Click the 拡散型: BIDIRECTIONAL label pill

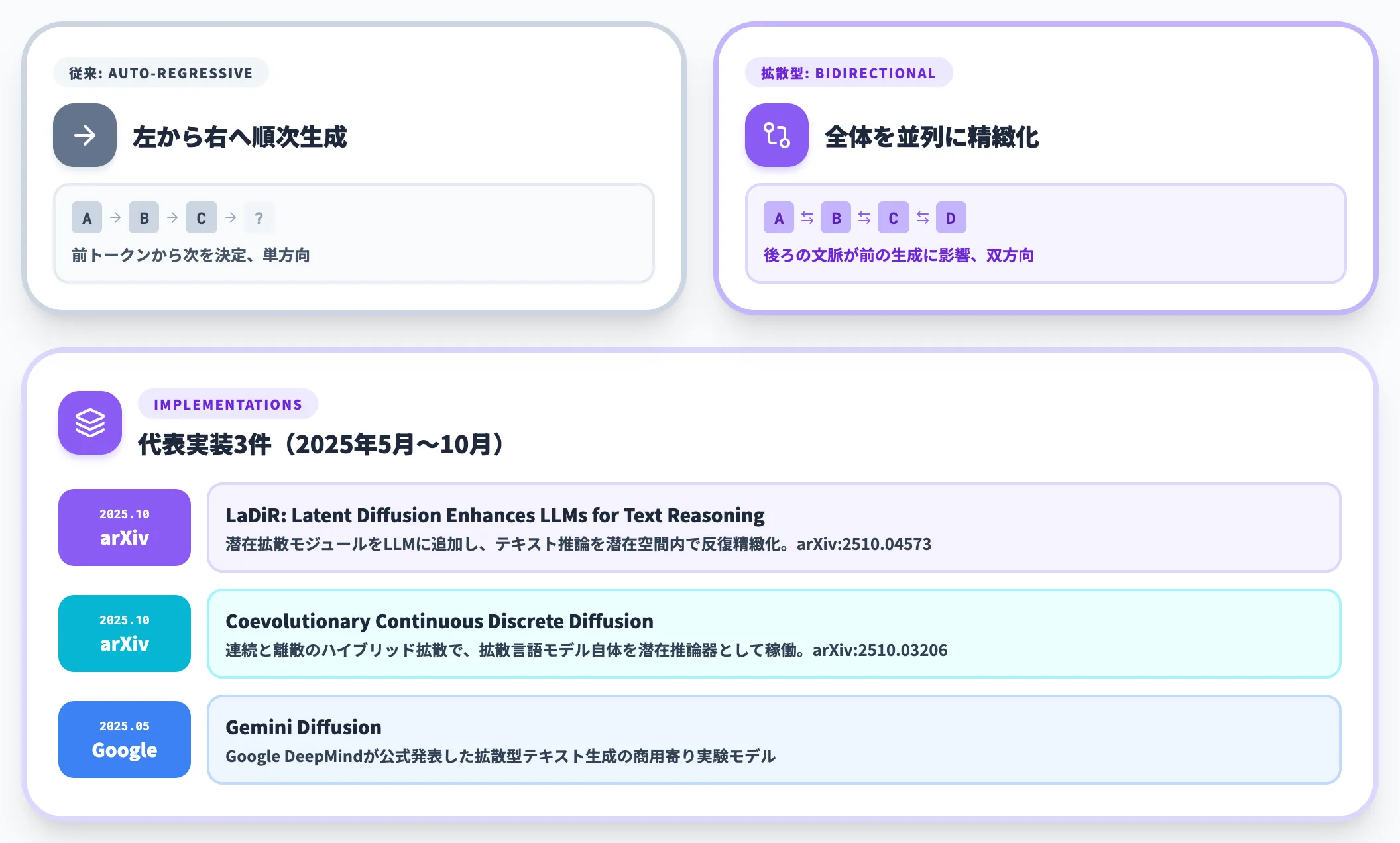[x=849, y=73]
